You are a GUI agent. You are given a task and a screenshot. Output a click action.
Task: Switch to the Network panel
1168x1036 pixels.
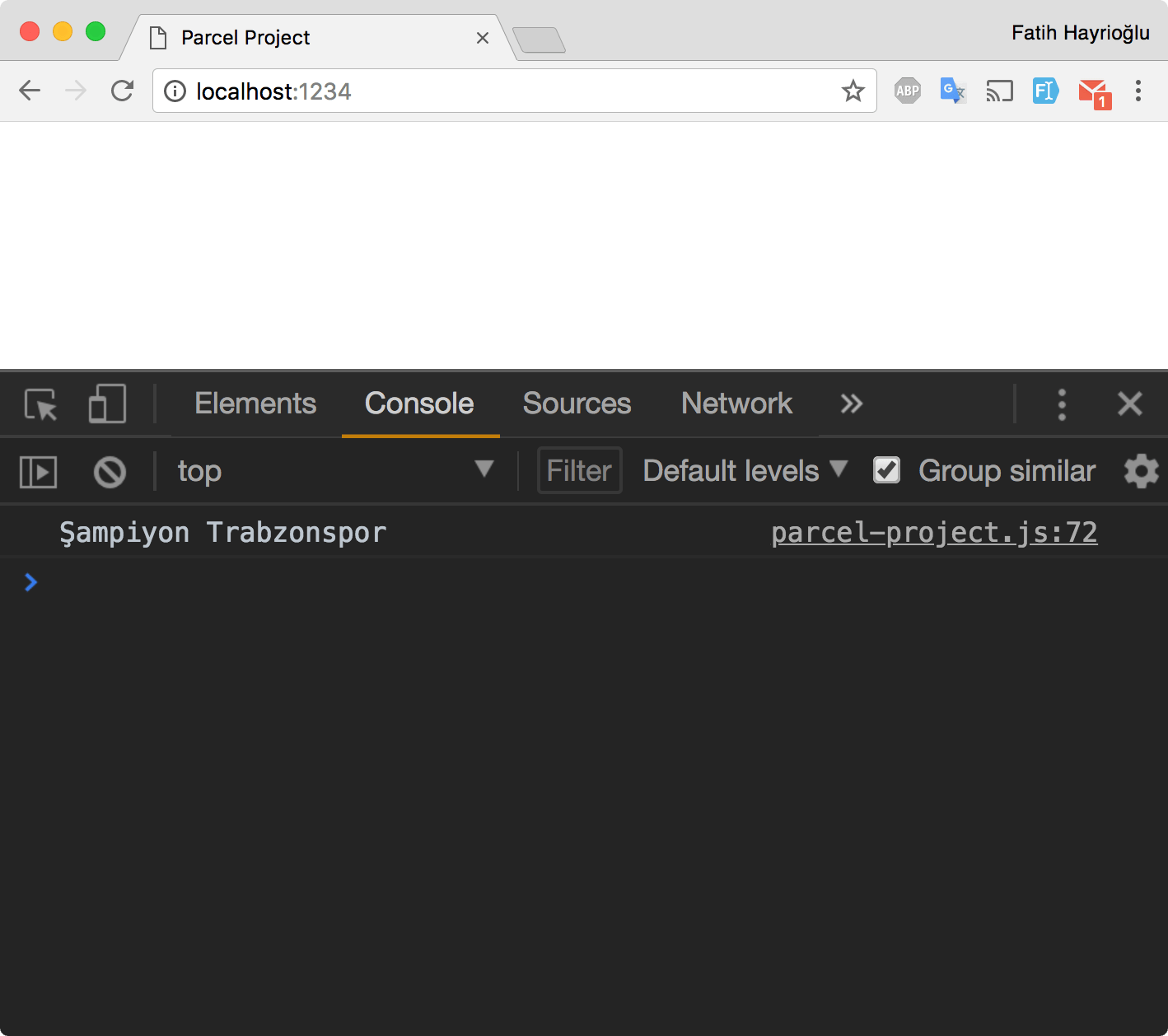click(736, 404)
